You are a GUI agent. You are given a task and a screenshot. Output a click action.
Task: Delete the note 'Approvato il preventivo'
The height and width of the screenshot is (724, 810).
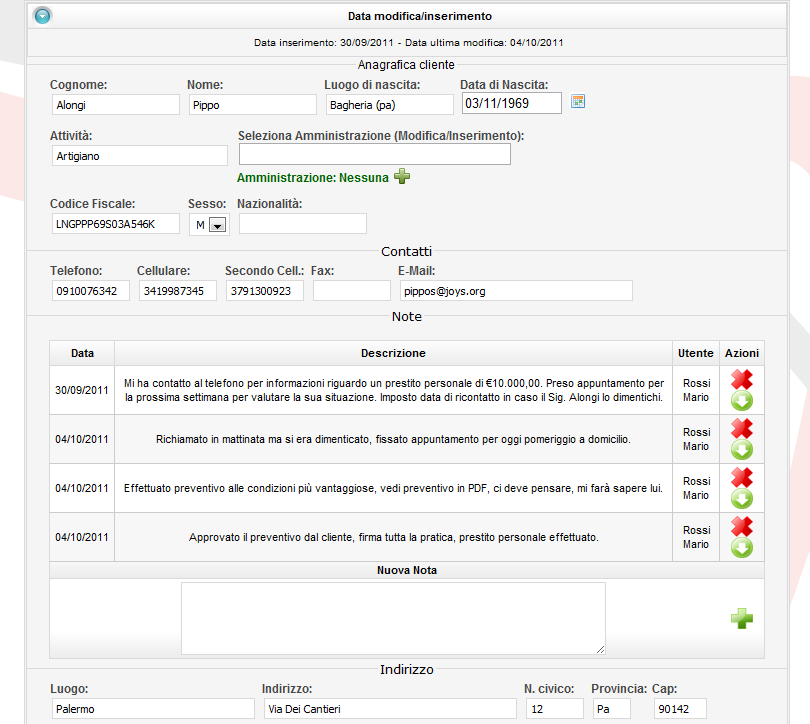click(x=742, y=527)
